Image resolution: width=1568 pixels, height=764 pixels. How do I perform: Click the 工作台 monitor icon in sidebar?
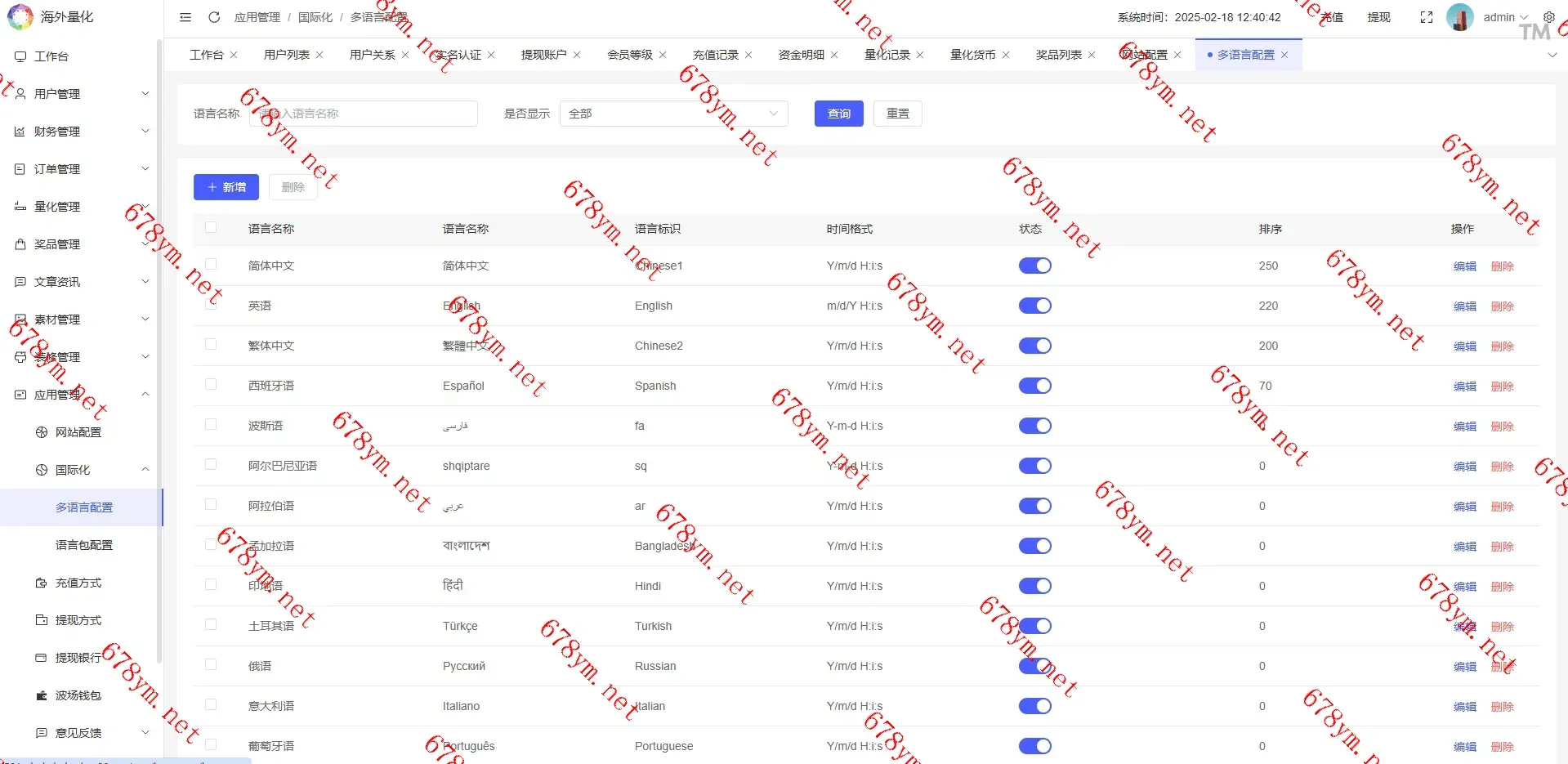[20, 56]
